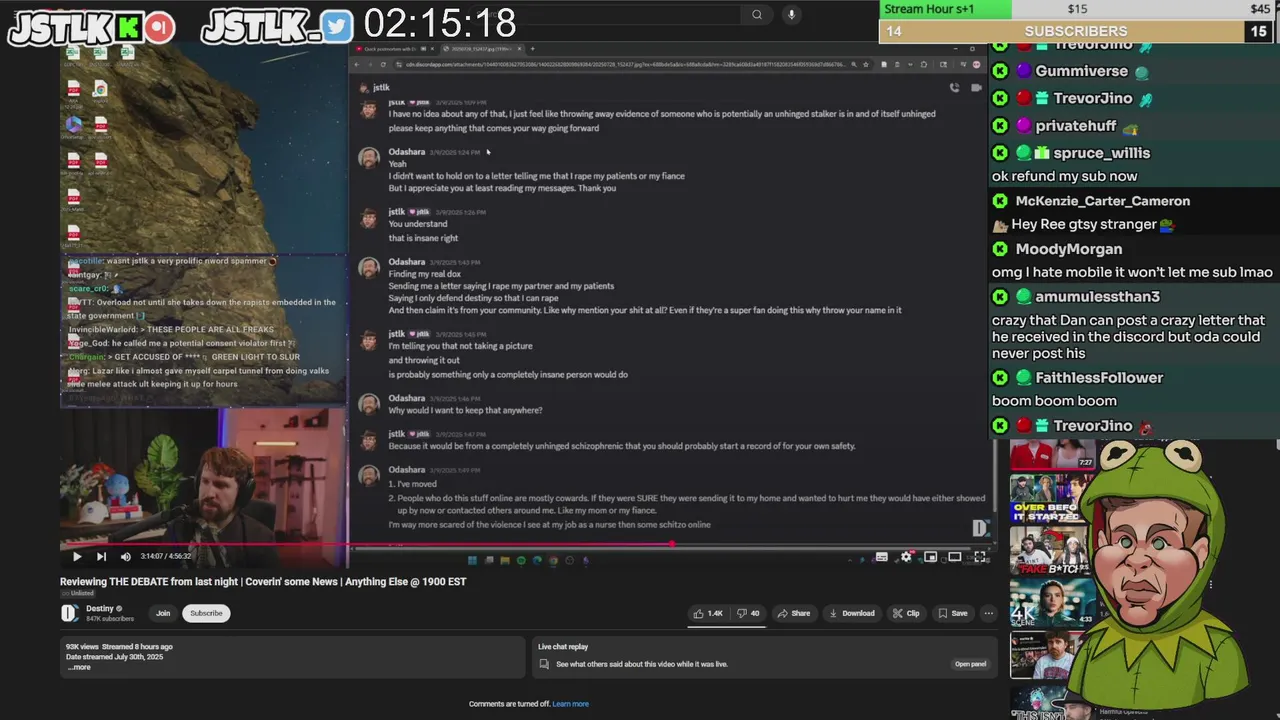The width and height of the screenshot is (1280, 720).
Task: Click the video title text
Action: coord(263,582)
